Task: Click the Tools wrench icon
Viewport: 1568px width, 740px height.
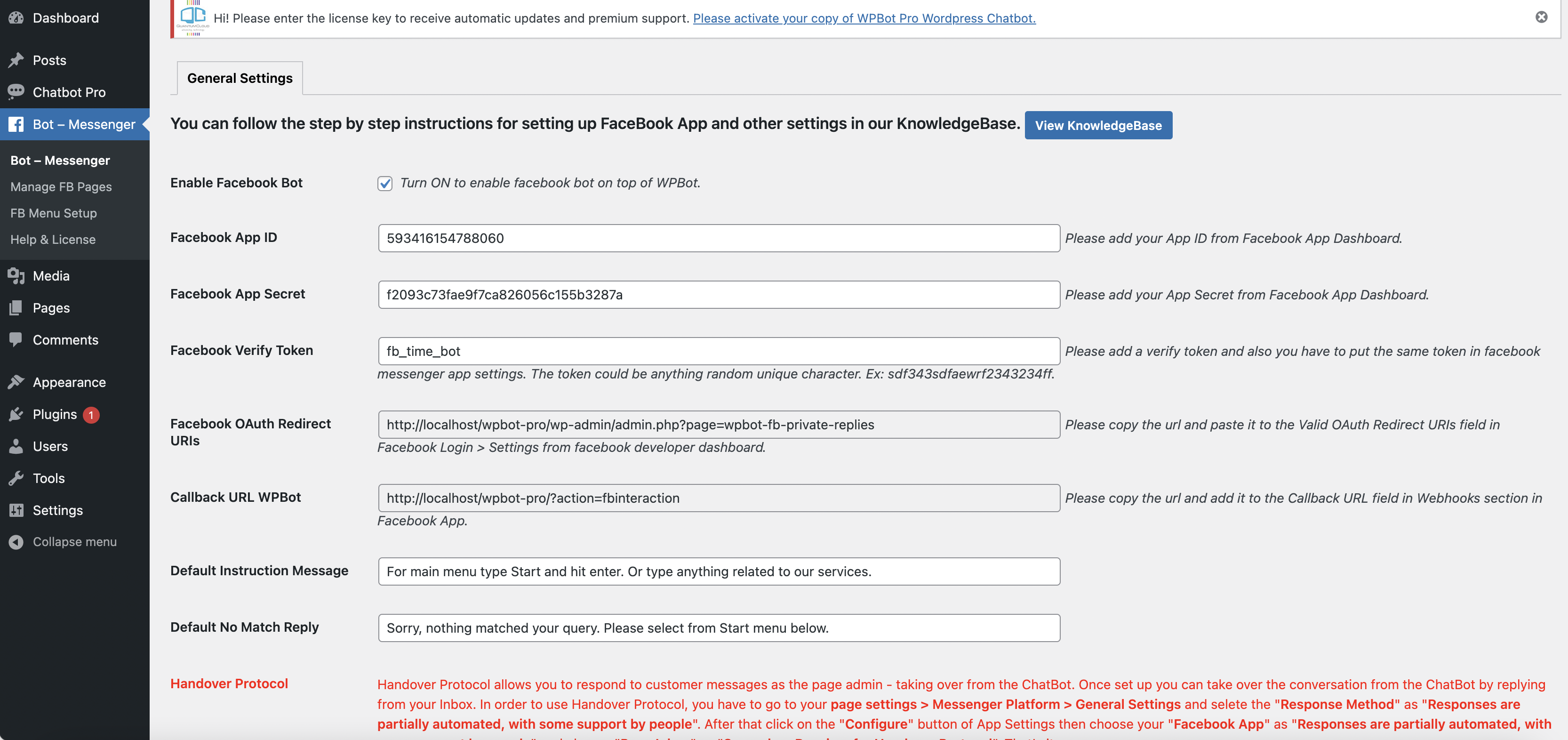Action: (16, 478)
